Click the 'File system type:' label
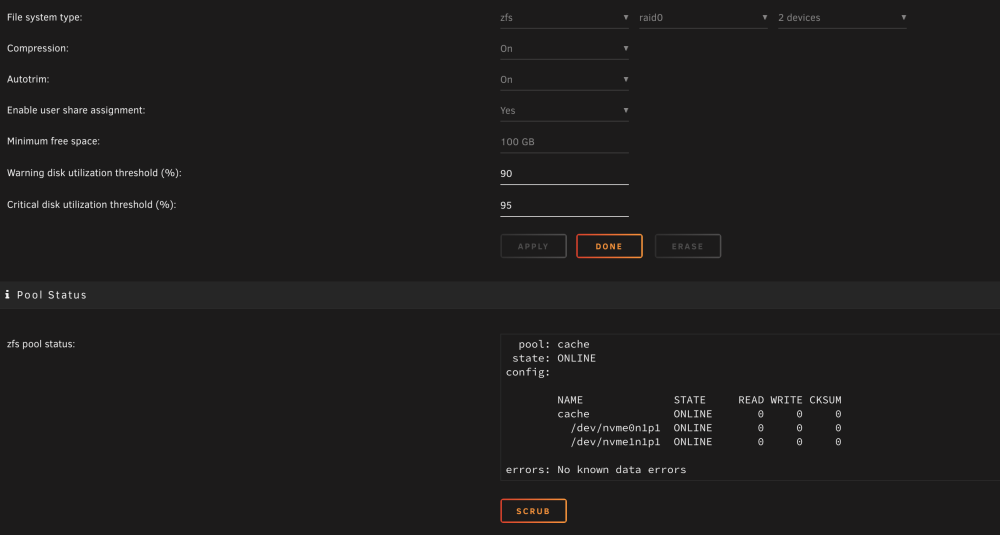Image resolution: width=1000 pixels, height=535 pixels. click(45, 17)
